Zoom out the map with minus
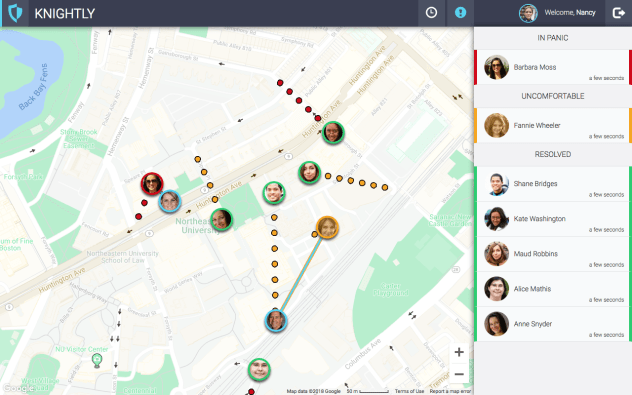 pyautogui.click(x=459, y=374)
